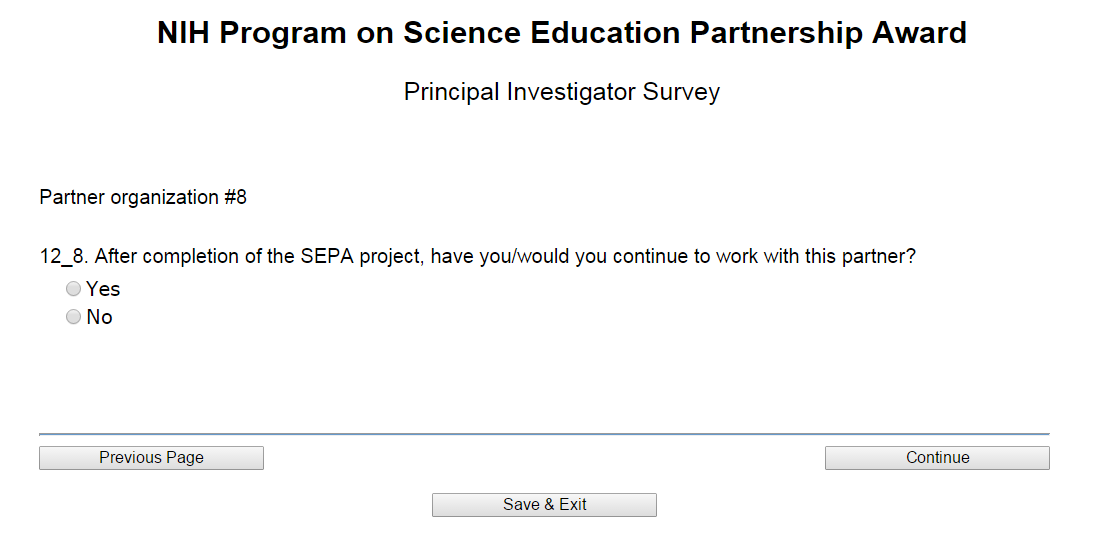This screenshot has width=1096, height=549.
Task: Click the Partner organization #8 label
Action: point(143,197)
